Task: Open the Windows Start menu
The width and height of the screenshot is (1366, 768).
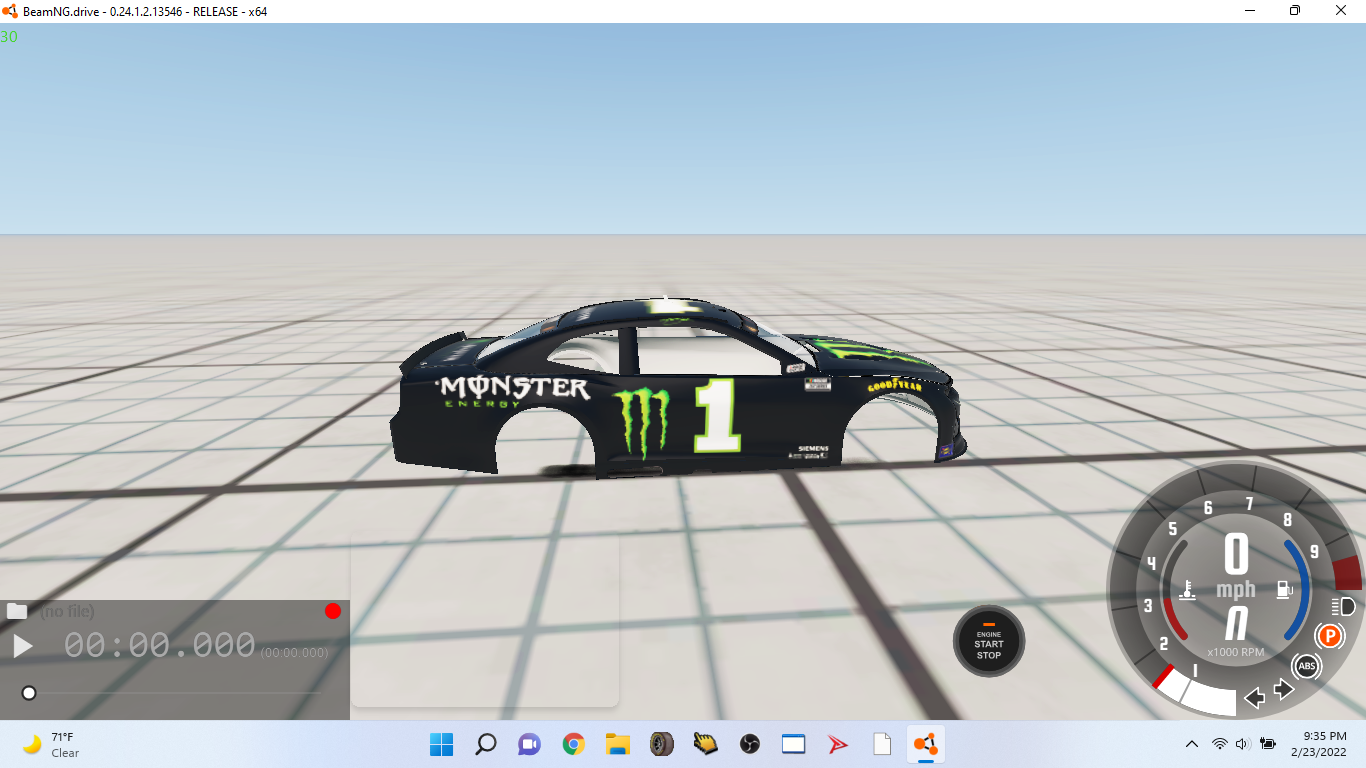Action: [441, 744]
